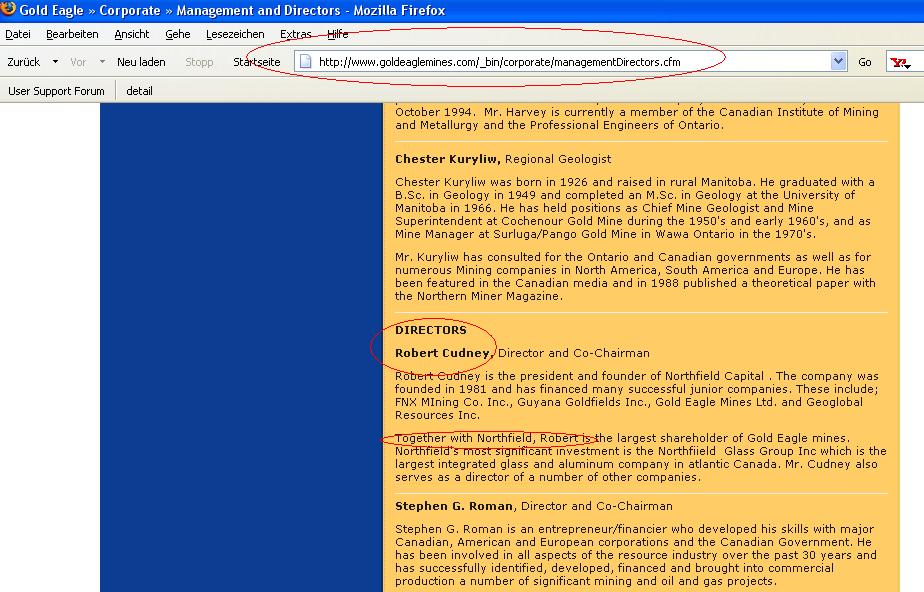Click Neu laden to reload page
This screenshot has height=592, width=924.
141,62
